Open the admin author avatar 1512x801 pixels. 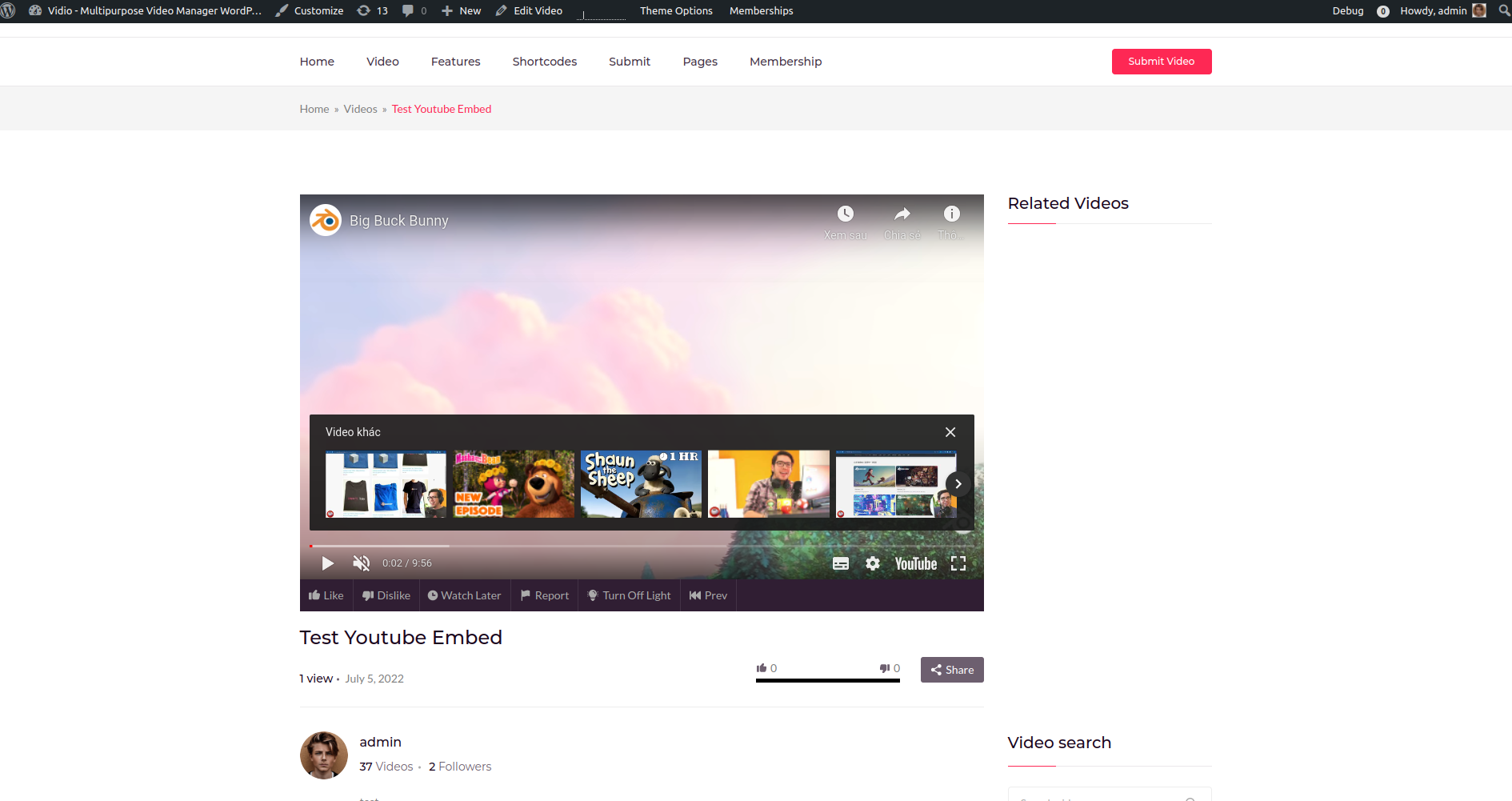point(324,755)
